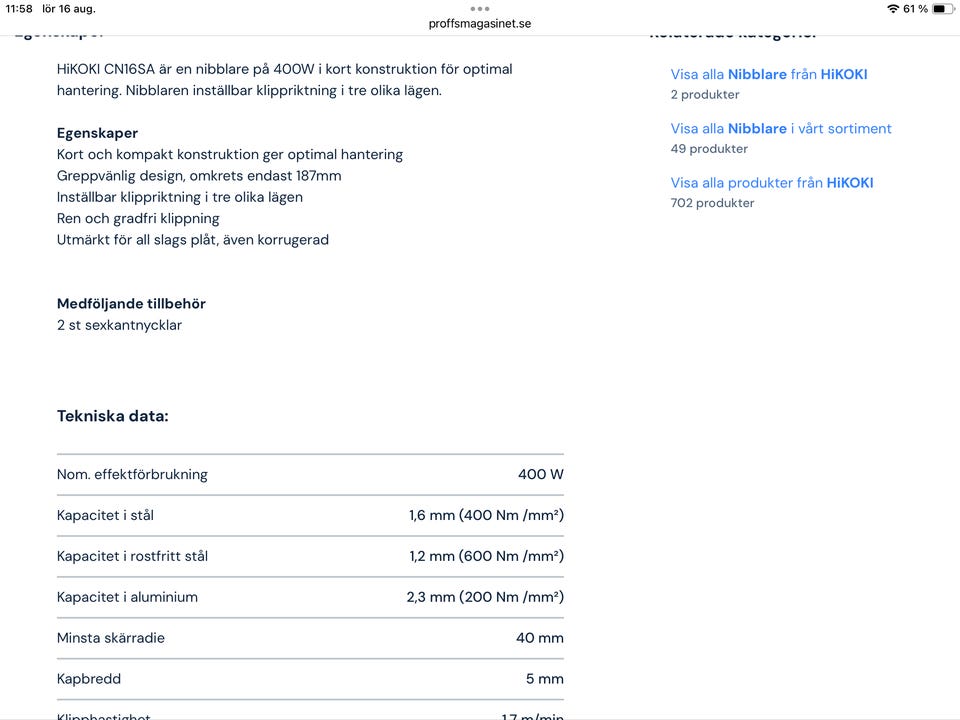Open 'Visa alla Nibblare i vårt sortiment'
This screenshot has width=960, height=720.
tap(781, 129)
